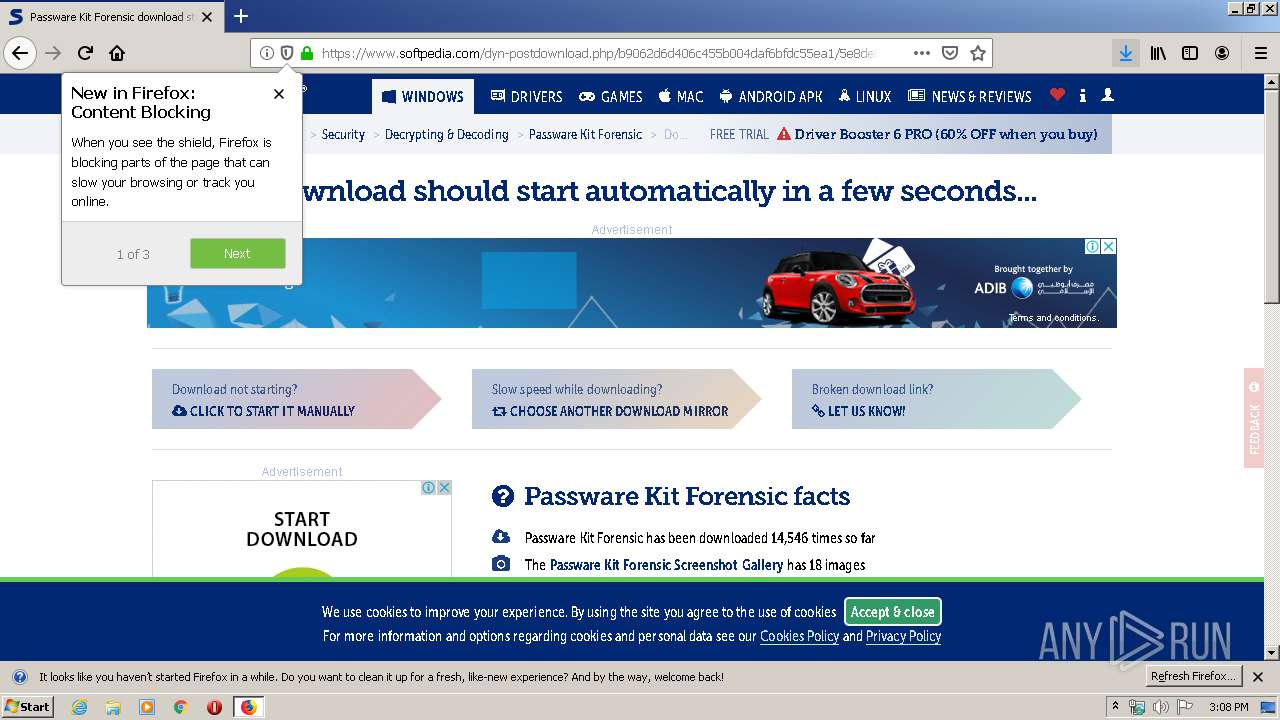Show site information icon in address bar

click(267, 53)
